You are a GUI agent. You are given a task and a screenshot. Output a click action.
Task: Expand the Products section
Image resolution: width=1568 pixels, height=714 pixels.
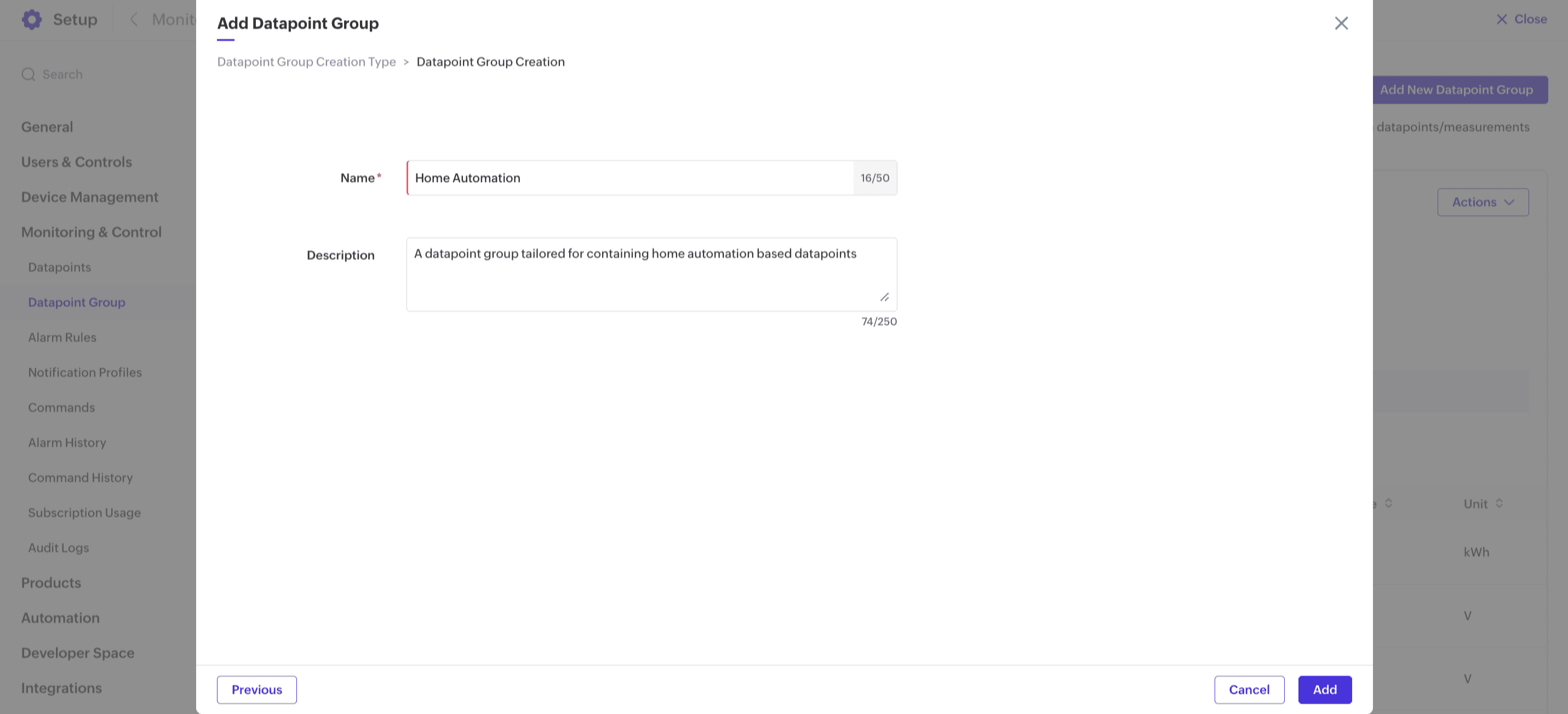[51, 582]
